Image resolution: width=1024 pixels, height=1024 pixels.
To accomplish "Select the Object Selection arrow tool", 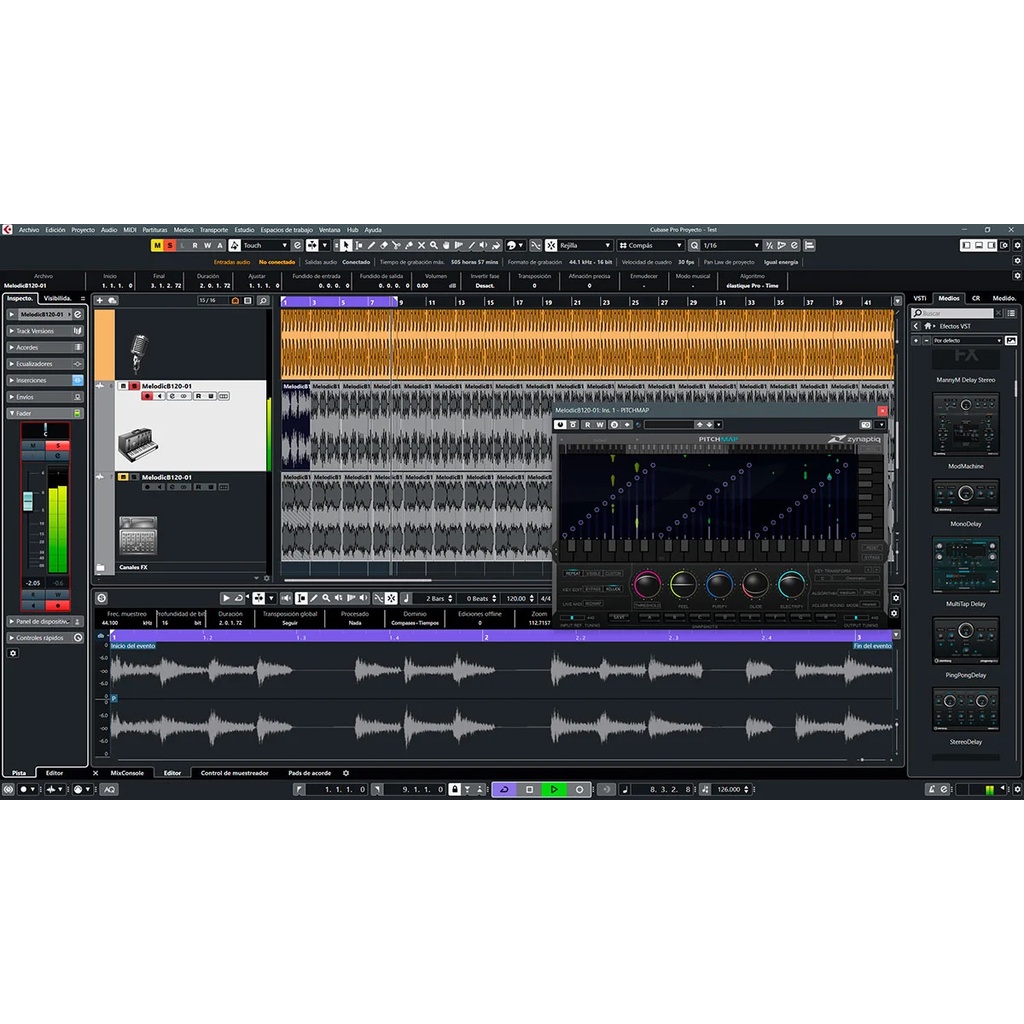I will pyautogui.click(x=345, y=246).
